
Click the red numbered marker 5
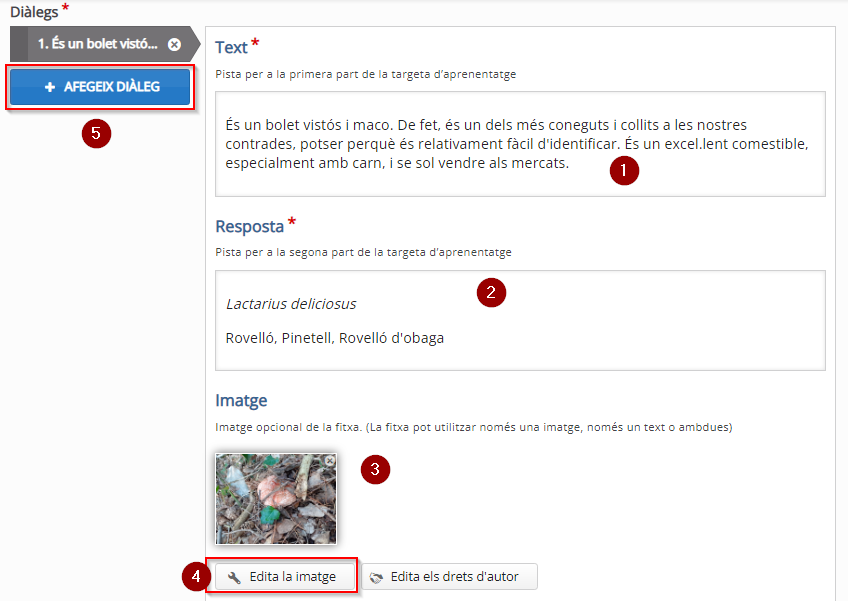(x=96, y=133)
